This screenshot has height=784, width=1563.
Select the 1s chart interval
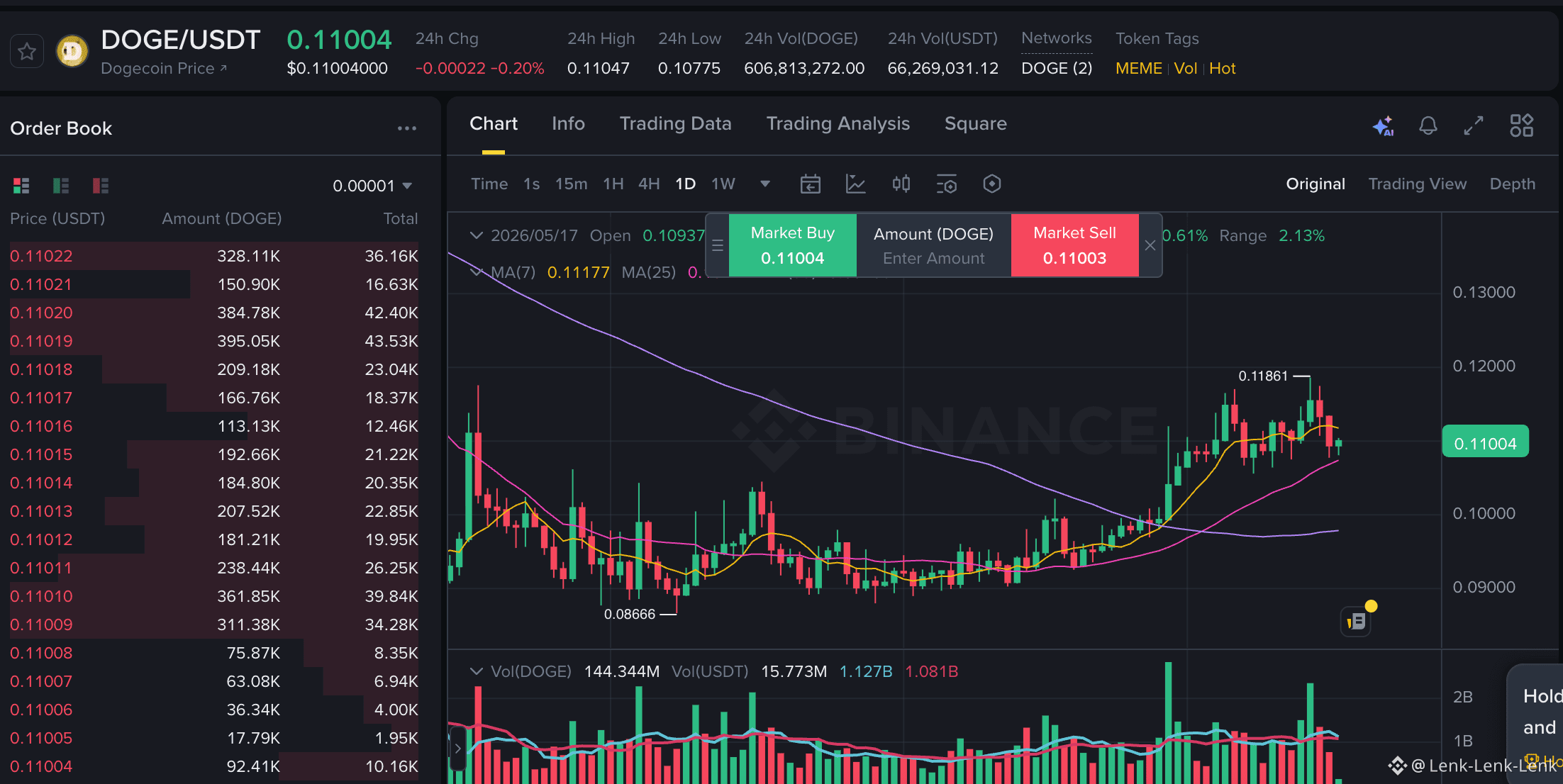[x=532, y=184]
